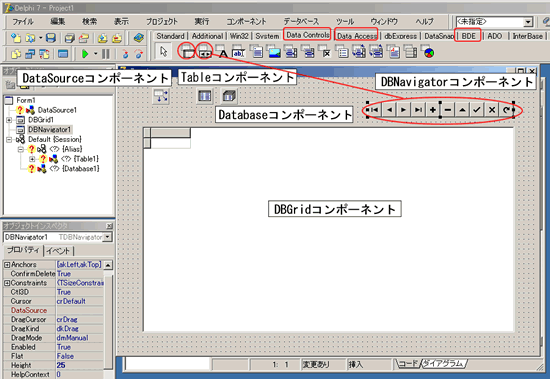Click the navigator Insert plus button
The width and height of the screenshot is (550, 379).
click(x=433, y=110)
